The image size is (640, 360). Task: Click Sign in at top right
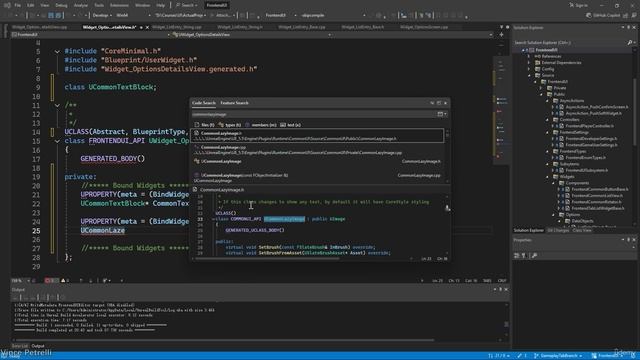578,5
